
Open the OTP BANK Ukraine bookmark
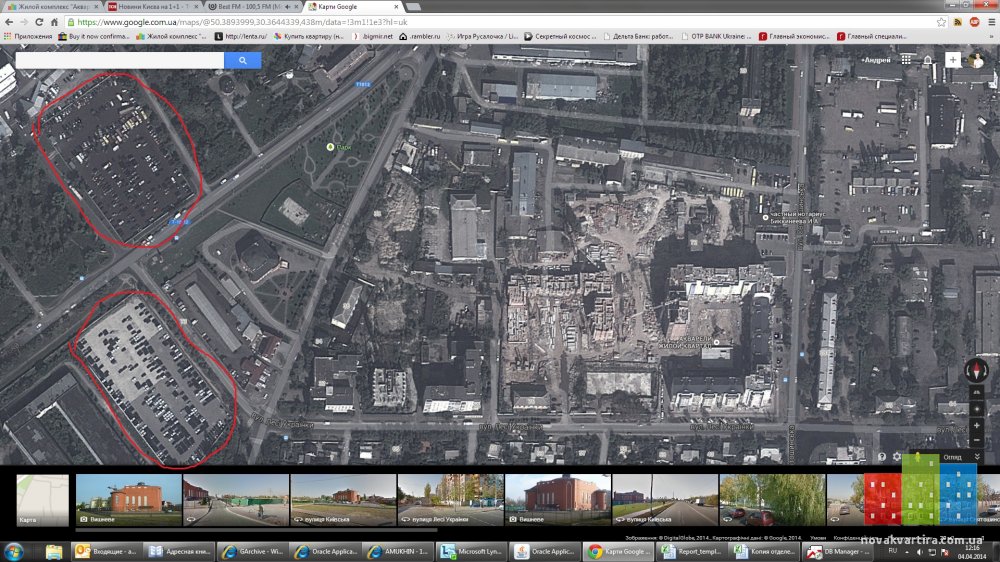click(716, 36)
